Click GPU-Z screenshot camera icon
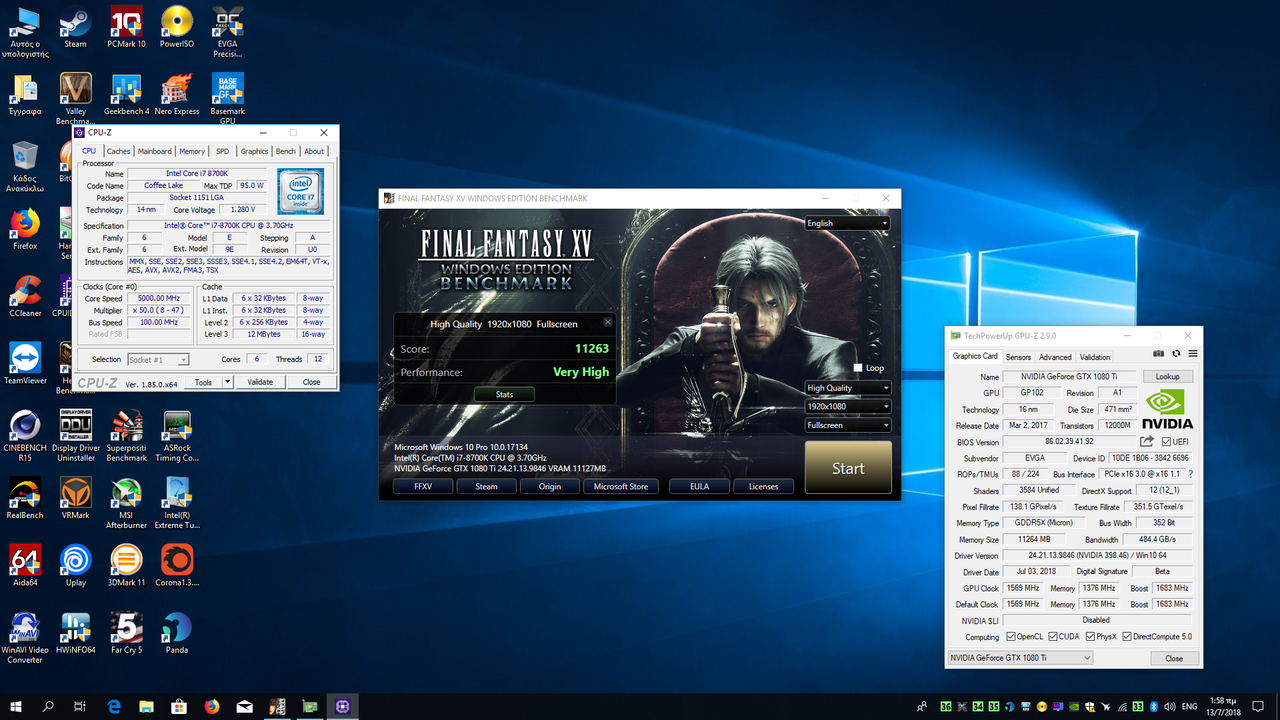 coord(1158,354)
